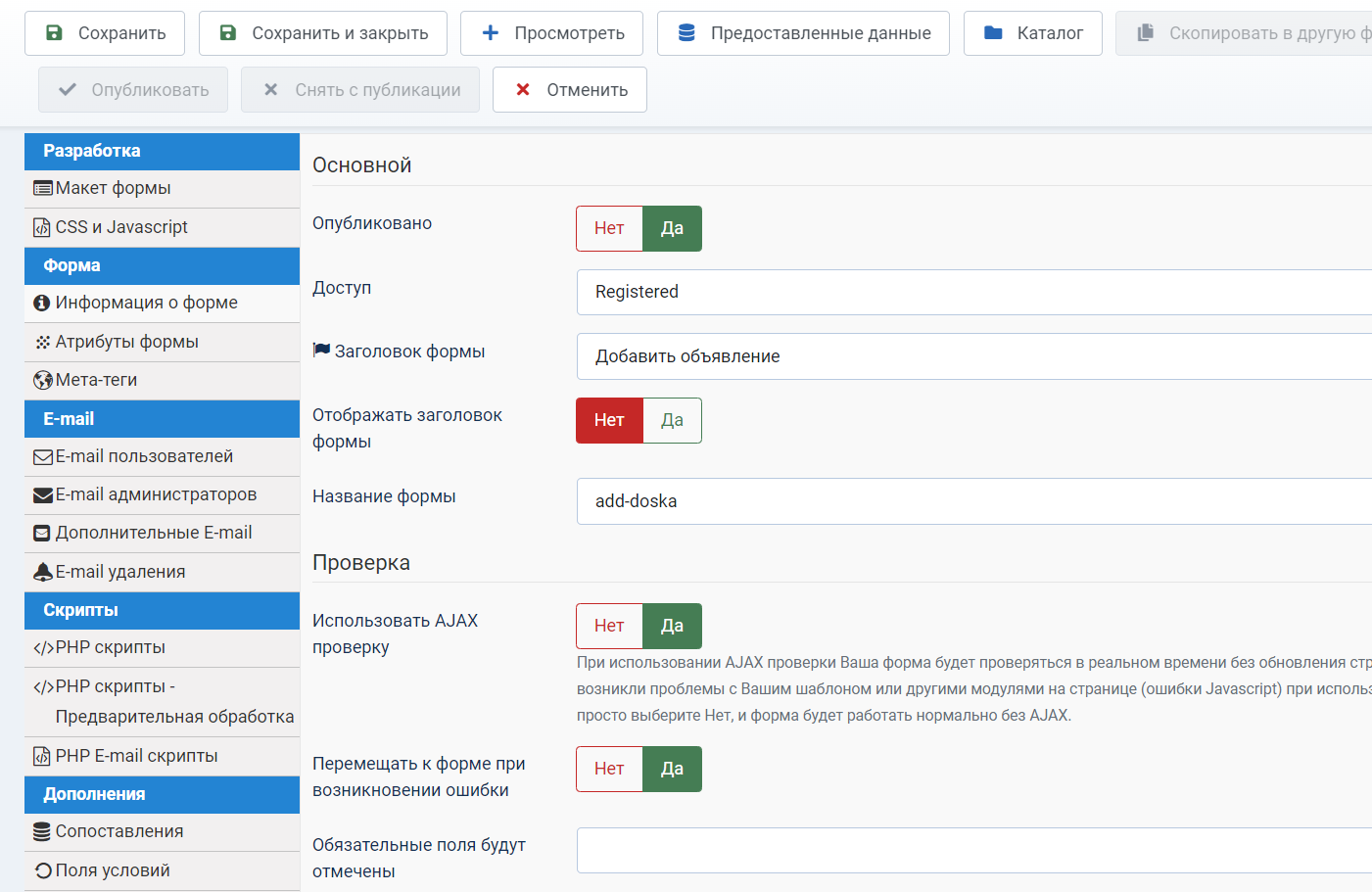Click the red X icon on Отменить
1372x892 pixels.
(x=523, y=90)
